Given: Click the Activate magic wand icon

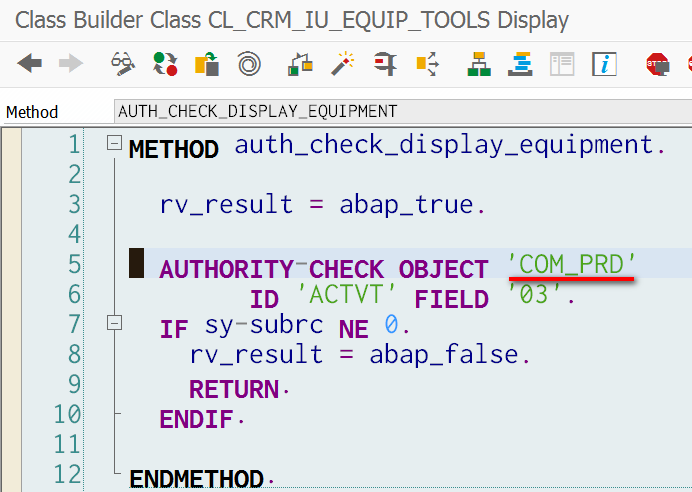Looking at the screenshot, I should click(342, 64).
